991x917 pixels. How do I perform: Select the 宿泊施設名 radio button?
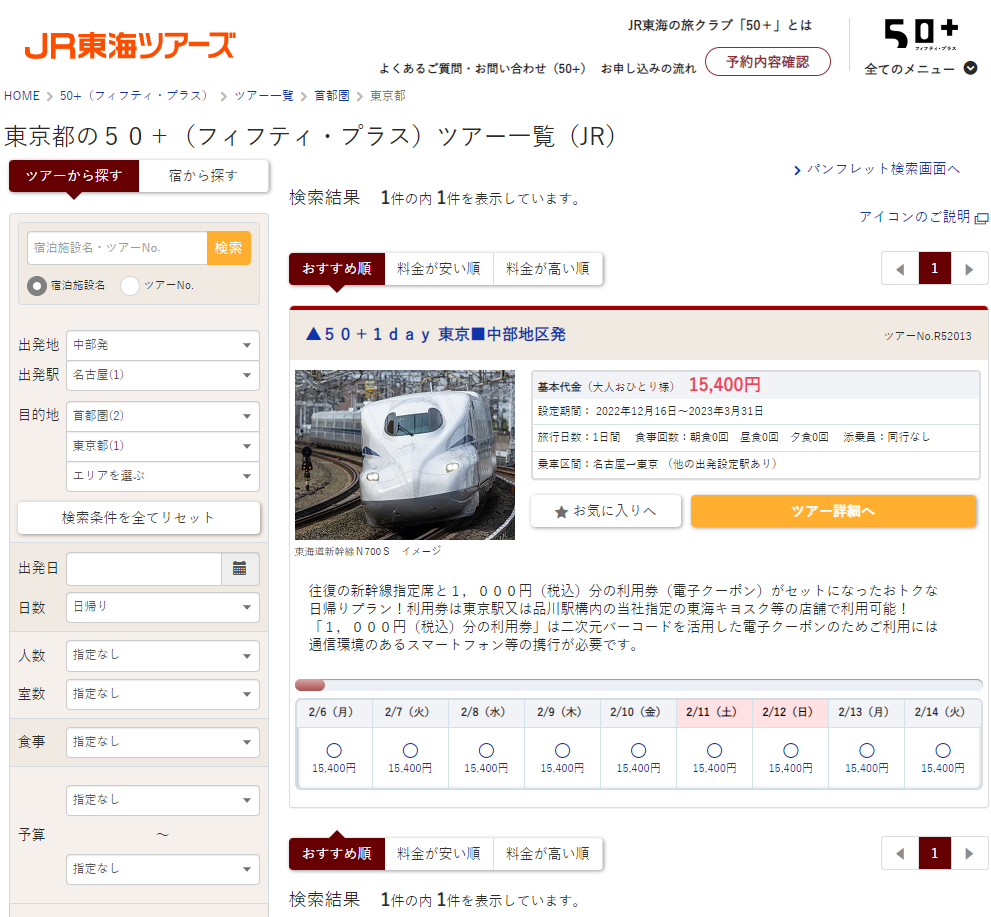(x=37, y=286)
